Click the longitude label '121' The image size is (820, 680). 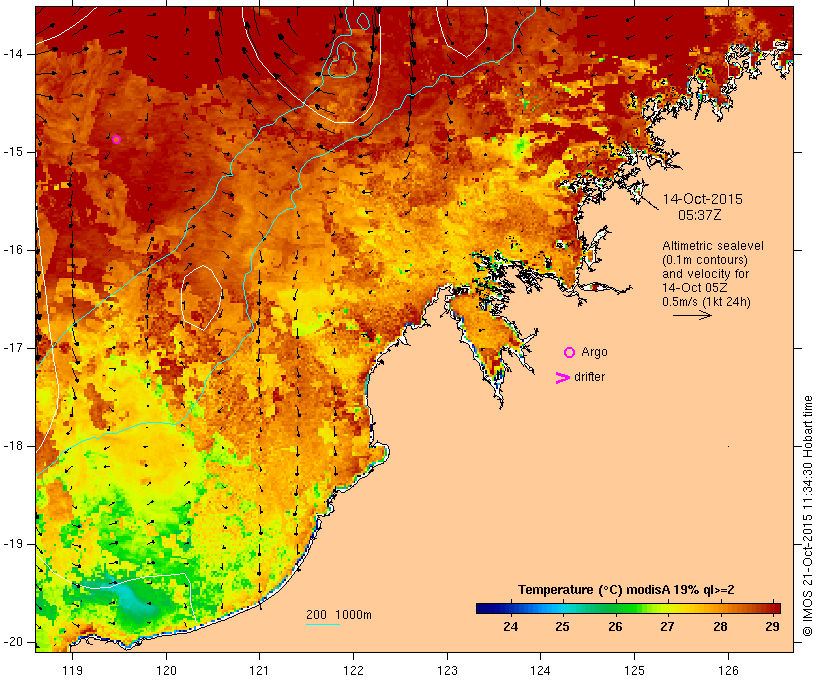[259, 671]
